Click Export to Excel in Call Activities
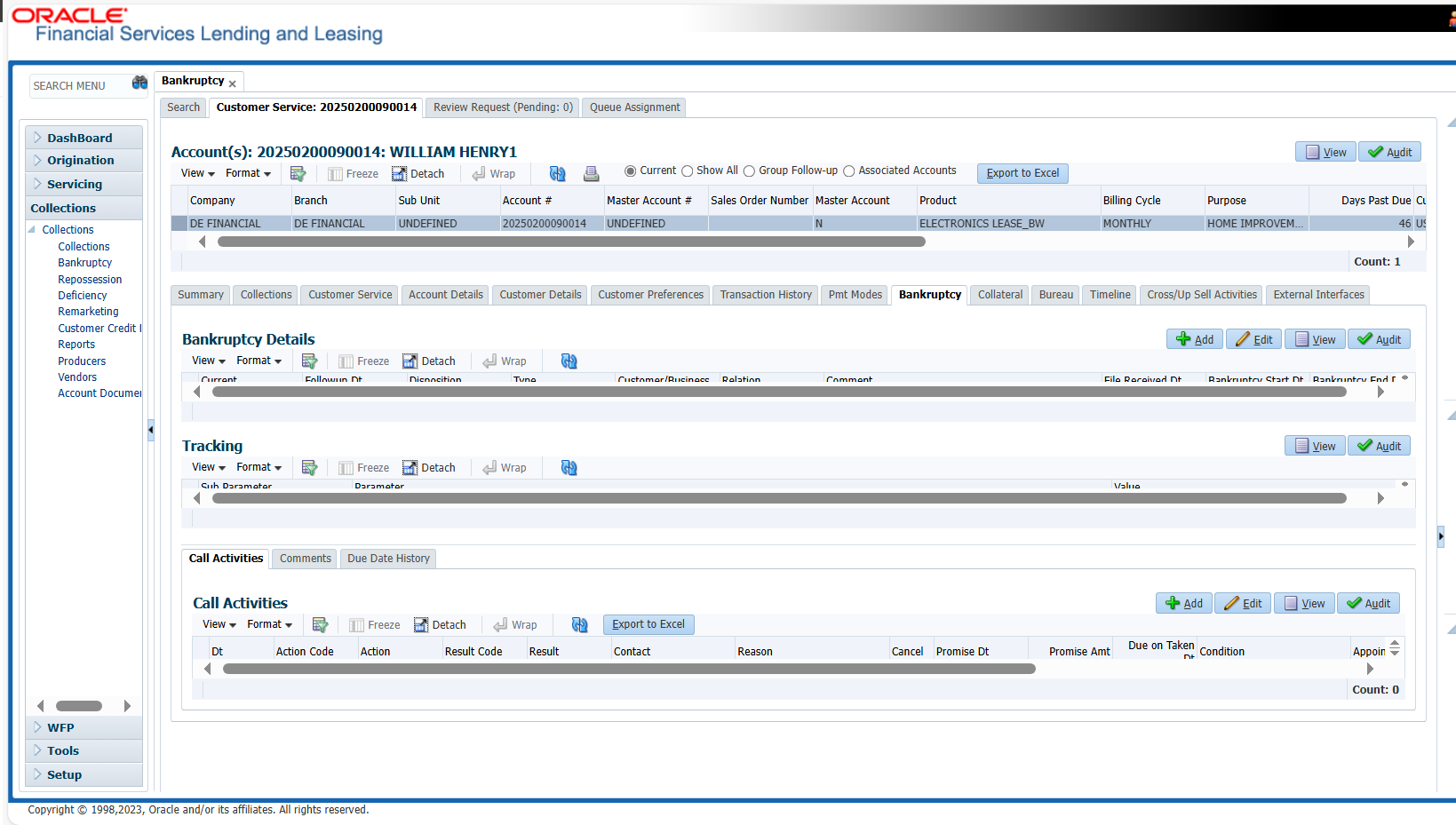The image size is (1456, 825). 648,624
